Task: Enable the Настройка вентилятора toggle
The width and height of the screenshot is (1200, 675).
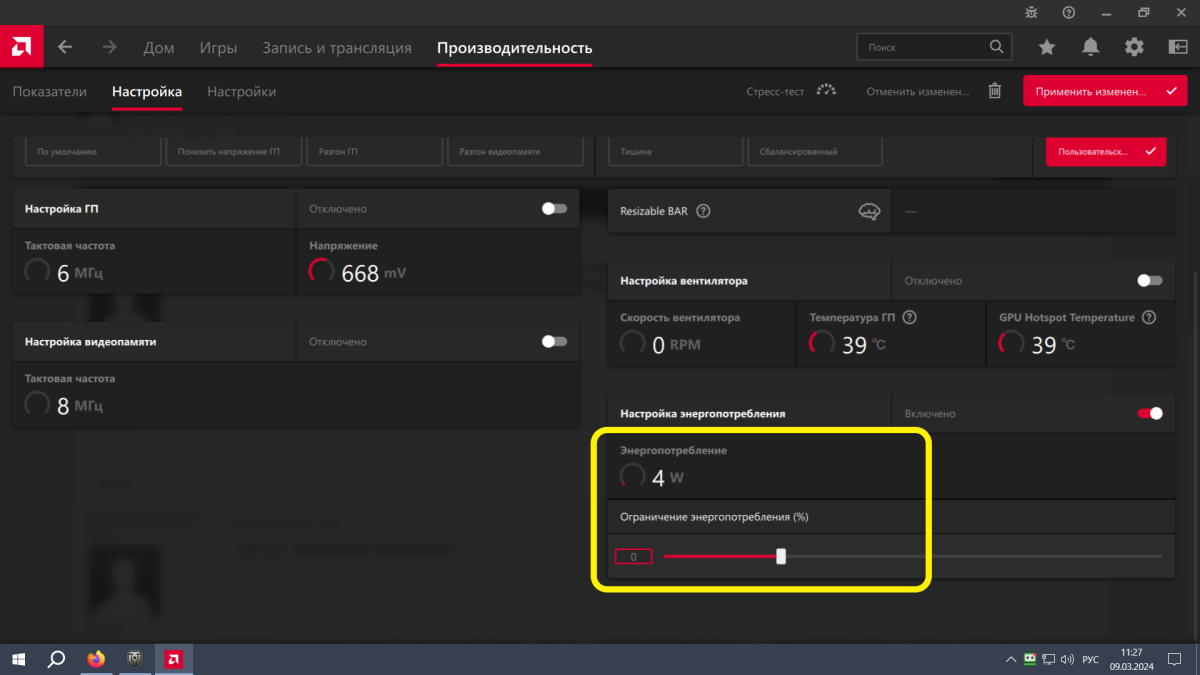Action: (1150, 281)
